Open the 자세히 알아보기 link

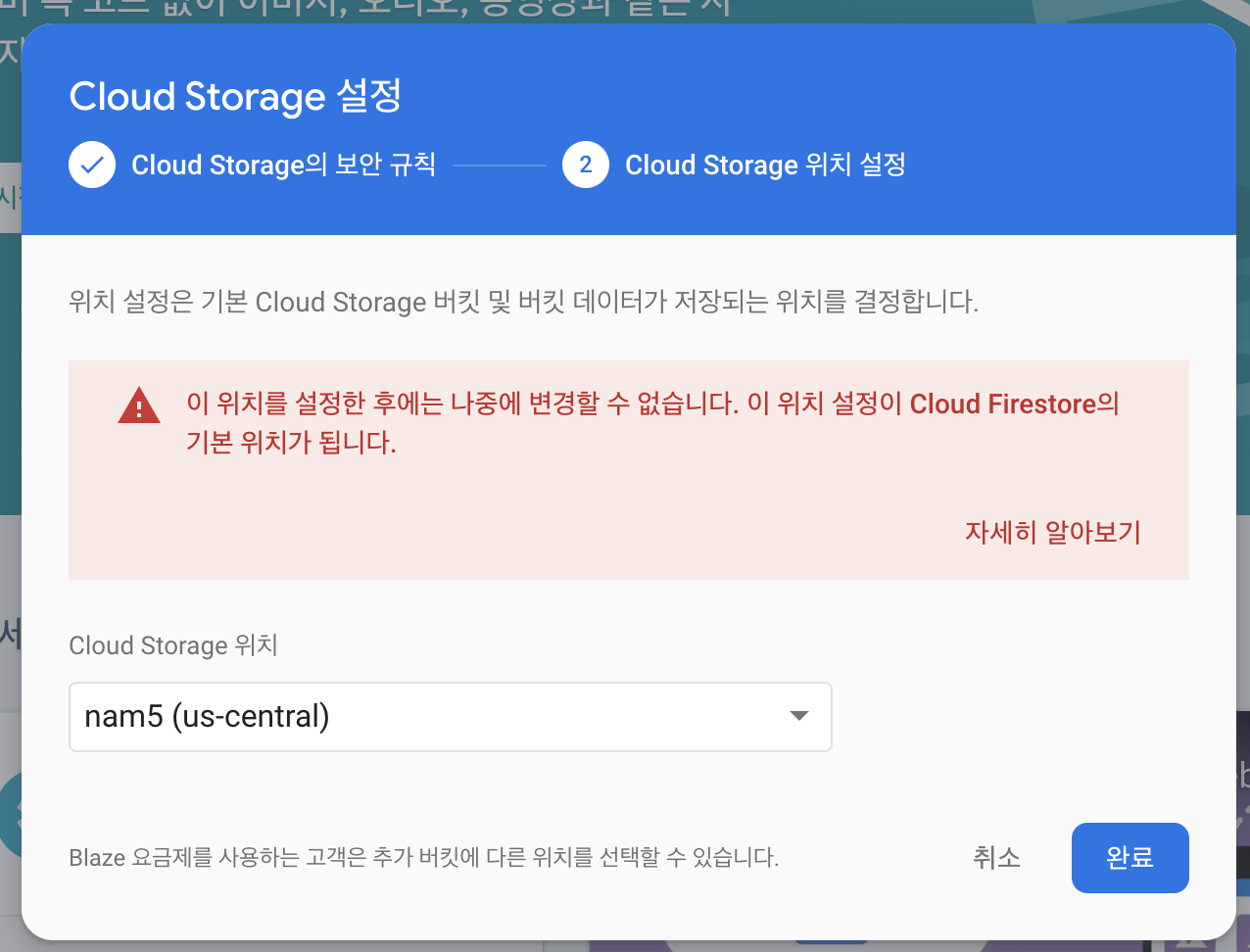1053,532
